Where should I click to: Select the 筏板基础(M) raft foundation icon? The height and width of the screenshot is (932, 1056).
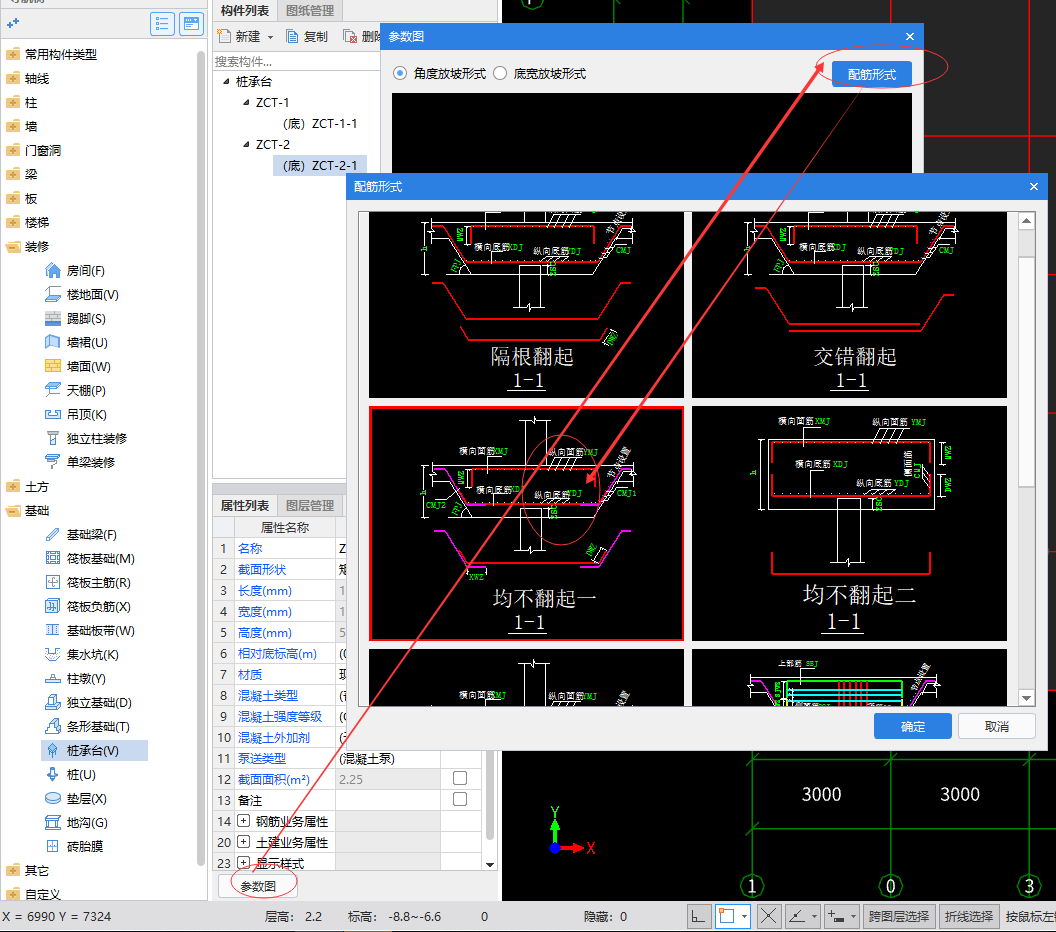click(53, 558)
